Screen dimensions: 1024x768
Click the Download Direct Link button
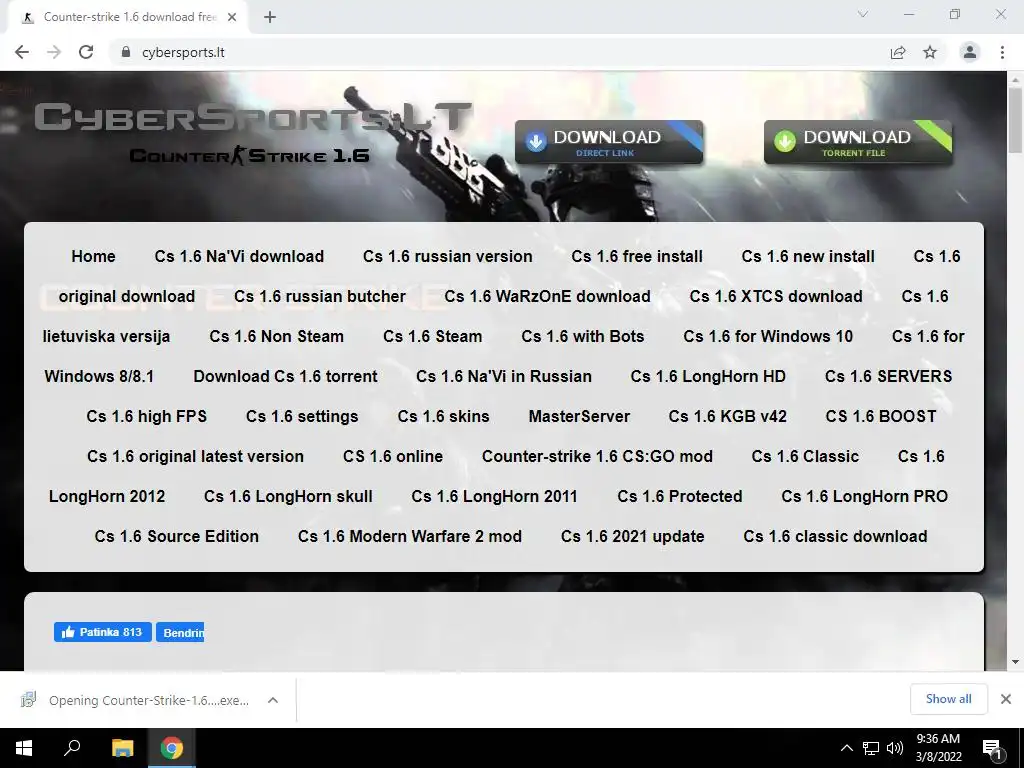pyautogui.click(x=609, y=142)
